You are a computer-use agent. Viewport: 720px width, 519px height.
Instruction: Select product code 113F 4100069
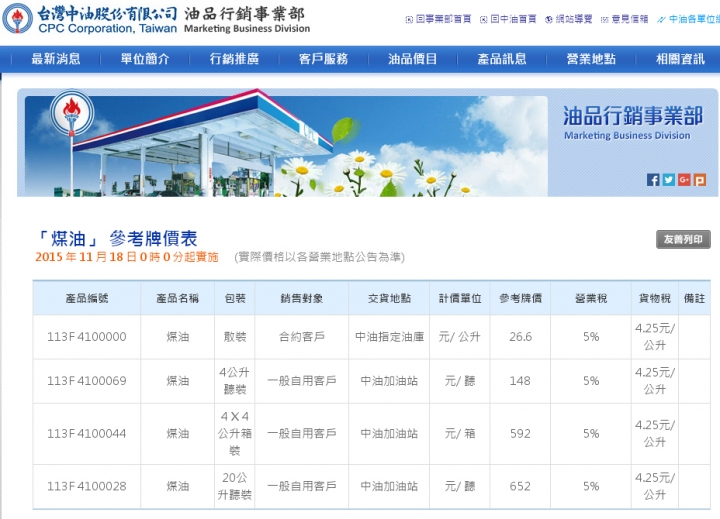point(87,381)
